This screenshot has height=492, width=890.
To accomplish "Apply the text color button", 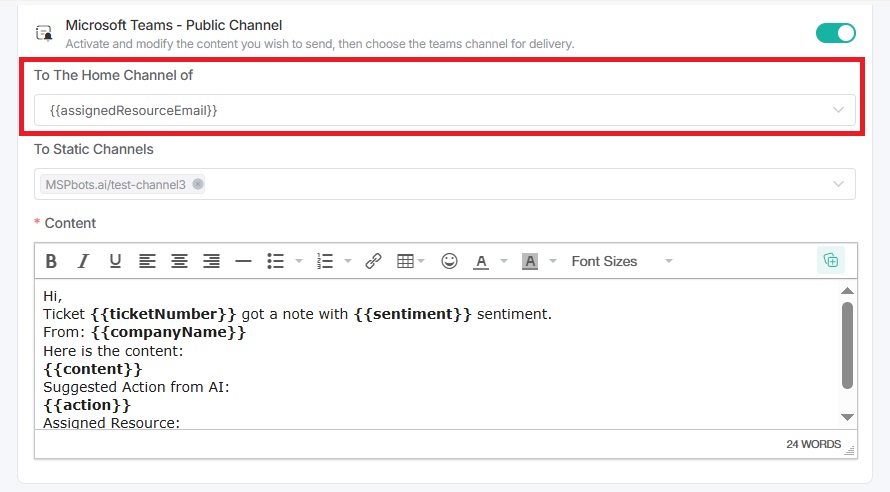I will pyautogui.click(x=481, y=261).
